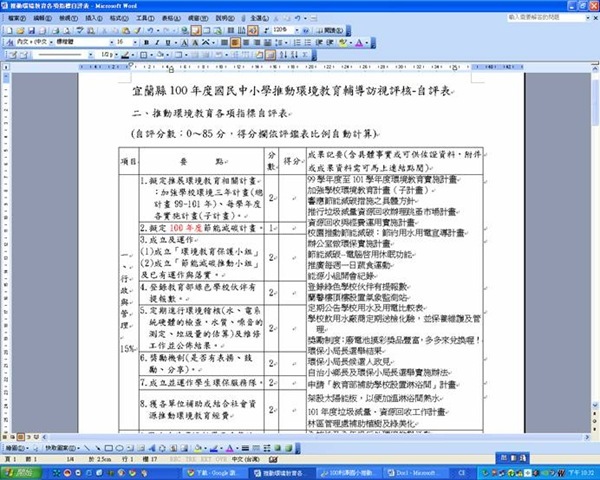600x480 pixels.
Task: Open the Zoom percentage dropdown
Action: point(297,30)
